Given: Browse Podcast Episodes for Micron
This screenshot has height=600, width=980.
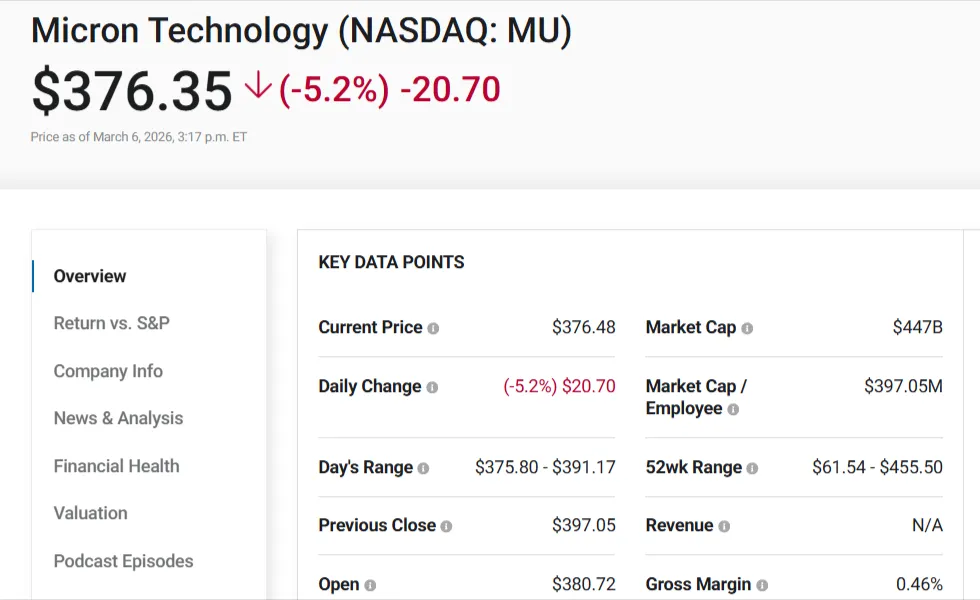Looking at the screenshot, I should [123, 561].
